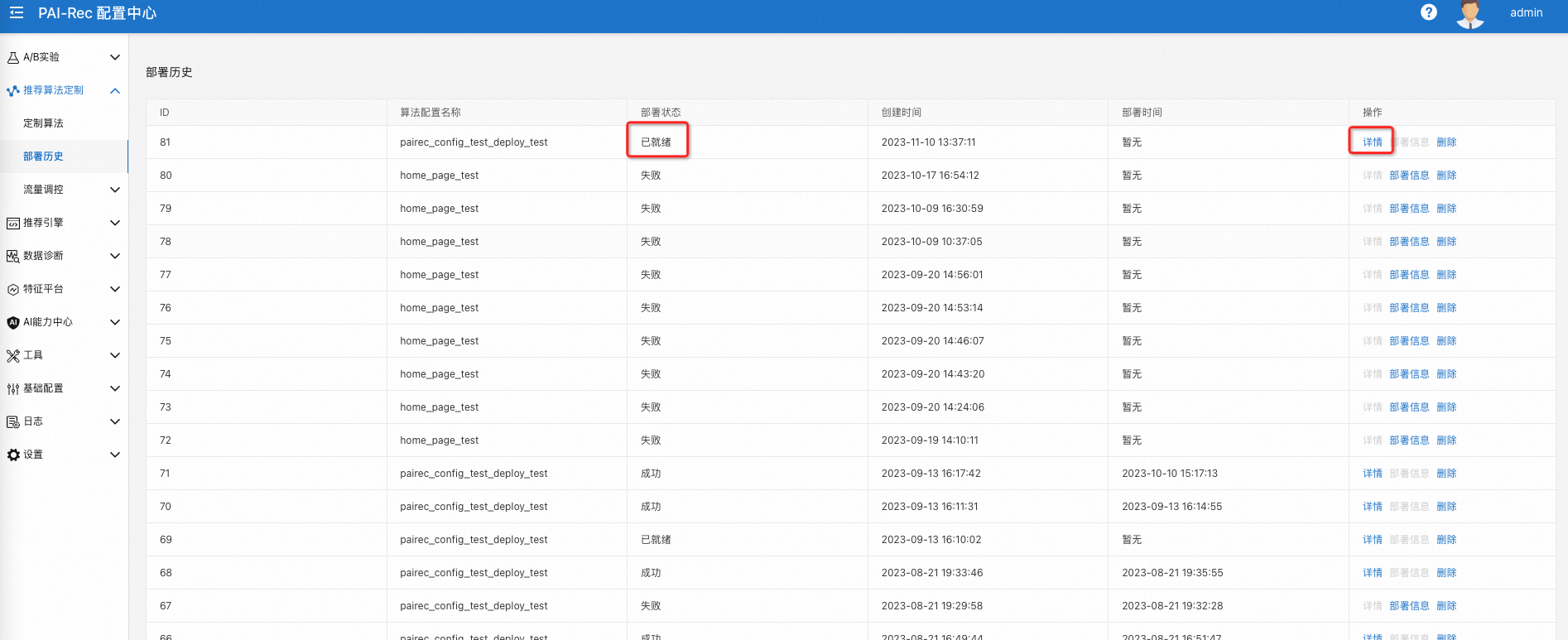Image resolution: width=1568 pixels, height=640 pixels.
Task: Click the 特征平台 sidebar icon
Action: click(x=13, y=289)
